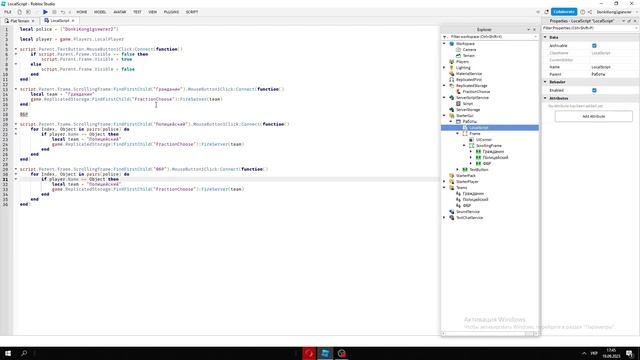The width and height of the screenshot is (640, 360).
Task: Select the SoundService icon
Action: tap(451, 212)
